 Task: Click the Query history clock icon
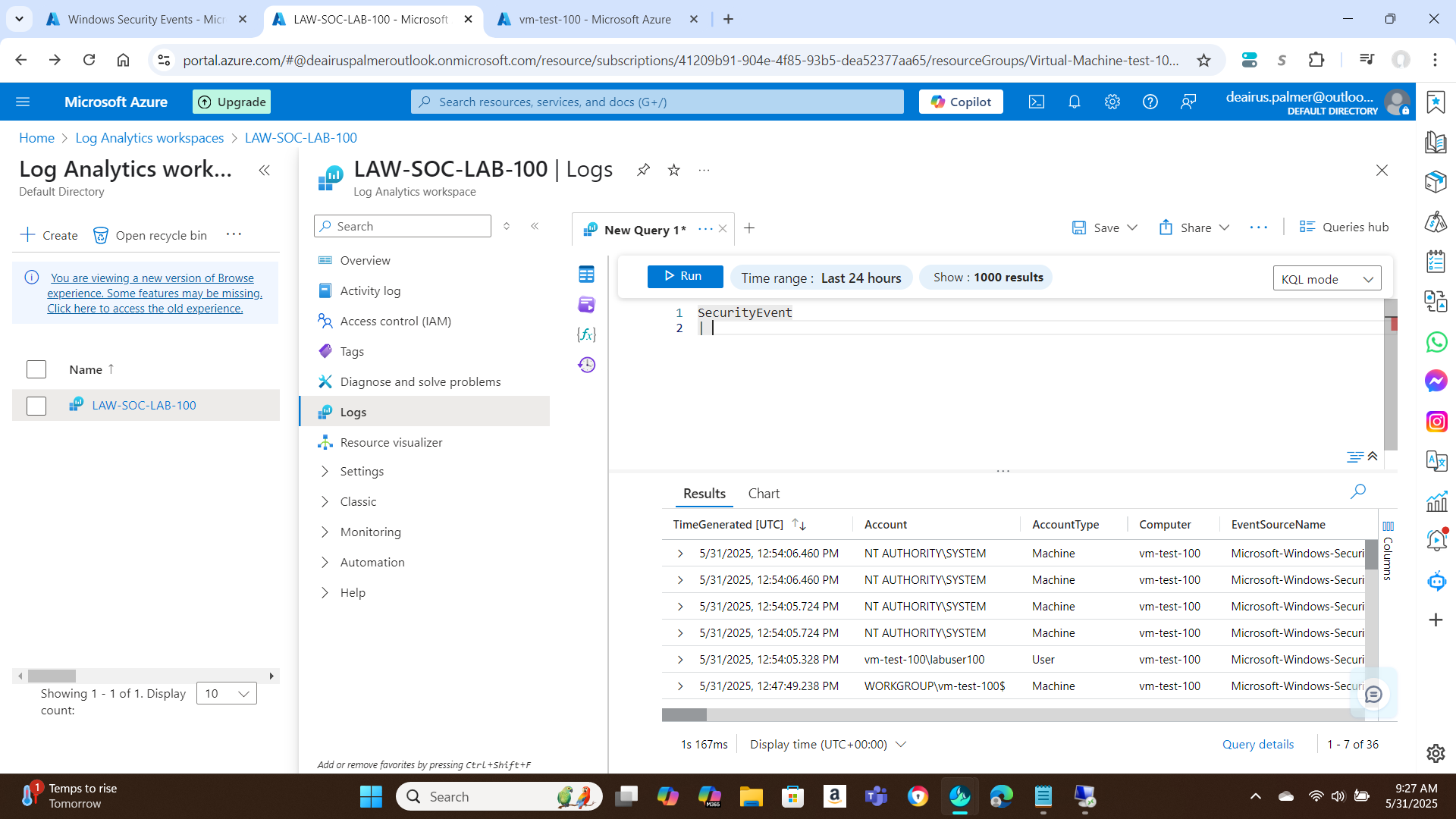coord(586,365)
